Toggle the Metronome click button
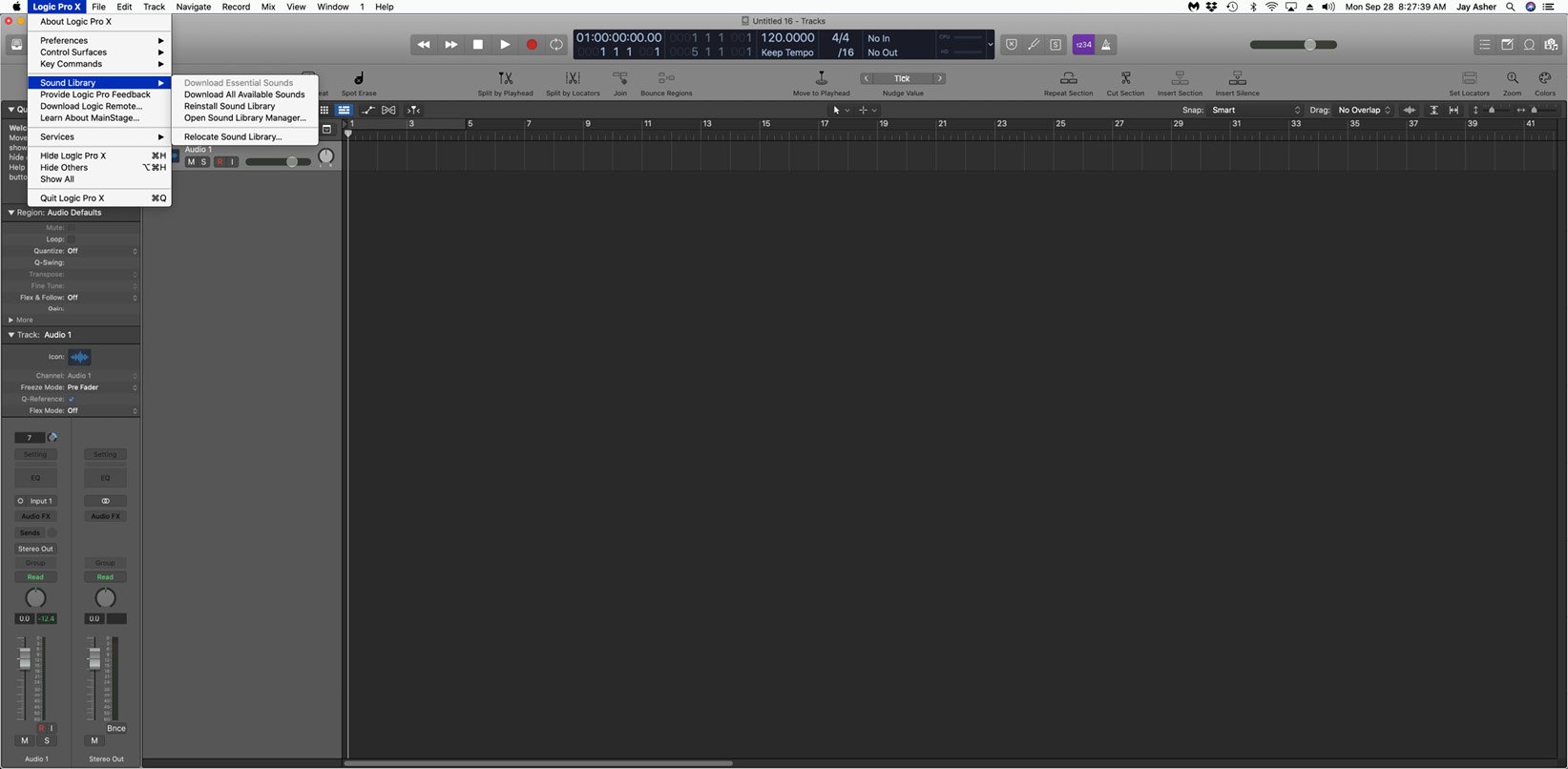 pyautogui.click(x=1106, y=44)
